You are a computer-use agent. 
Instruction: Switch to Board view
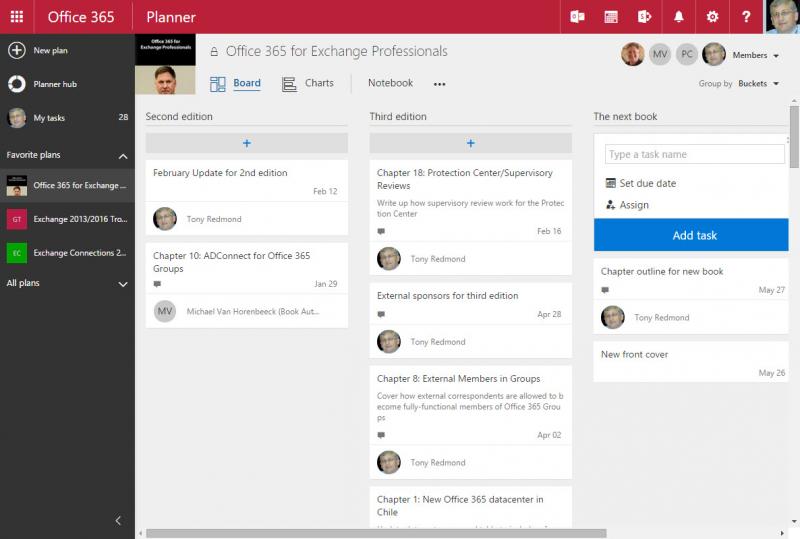click(236, 84)
